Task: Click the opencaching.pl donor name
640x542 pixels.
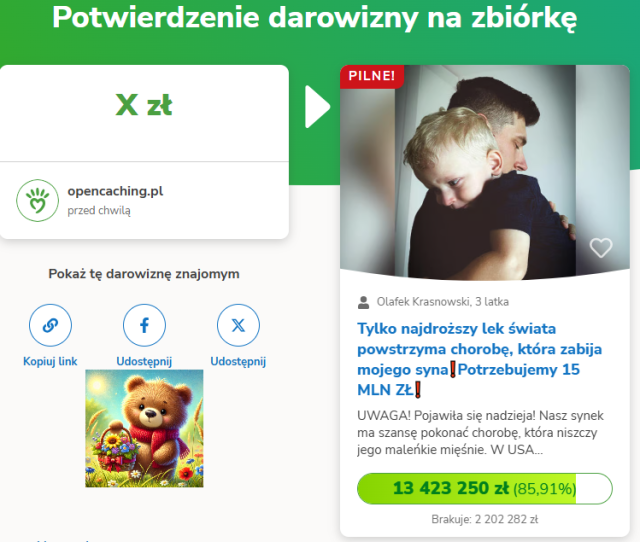Action: point(115,191)
